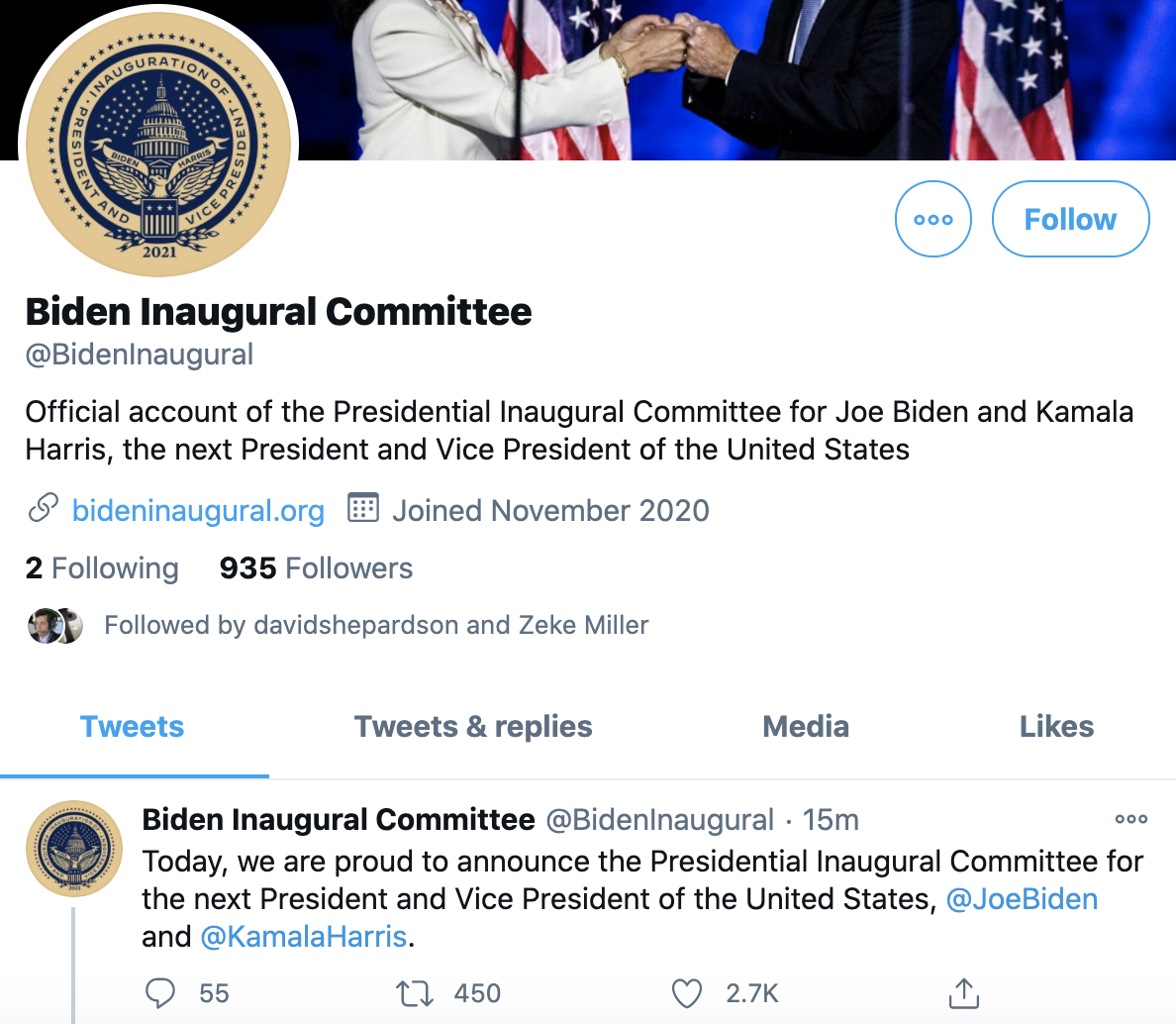
Task: Follow the Biden Inaugural Committee account
Action: coord(1070,219)
